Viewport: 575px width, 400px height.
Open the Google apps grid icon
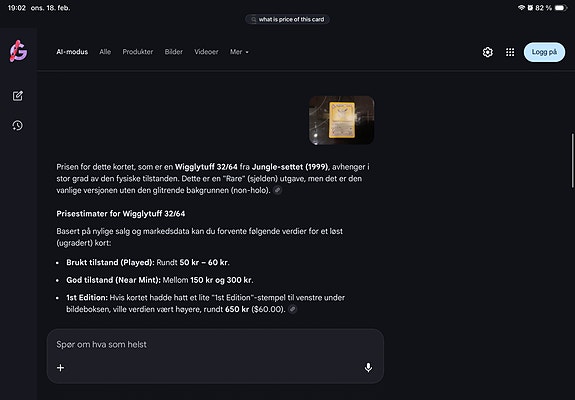[510, 52]
